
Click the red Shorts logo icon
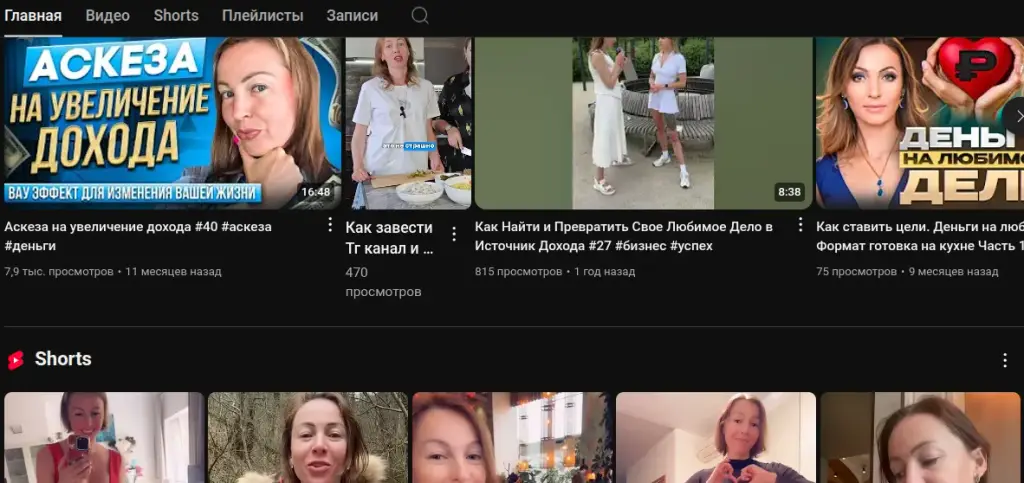[16, 360]
